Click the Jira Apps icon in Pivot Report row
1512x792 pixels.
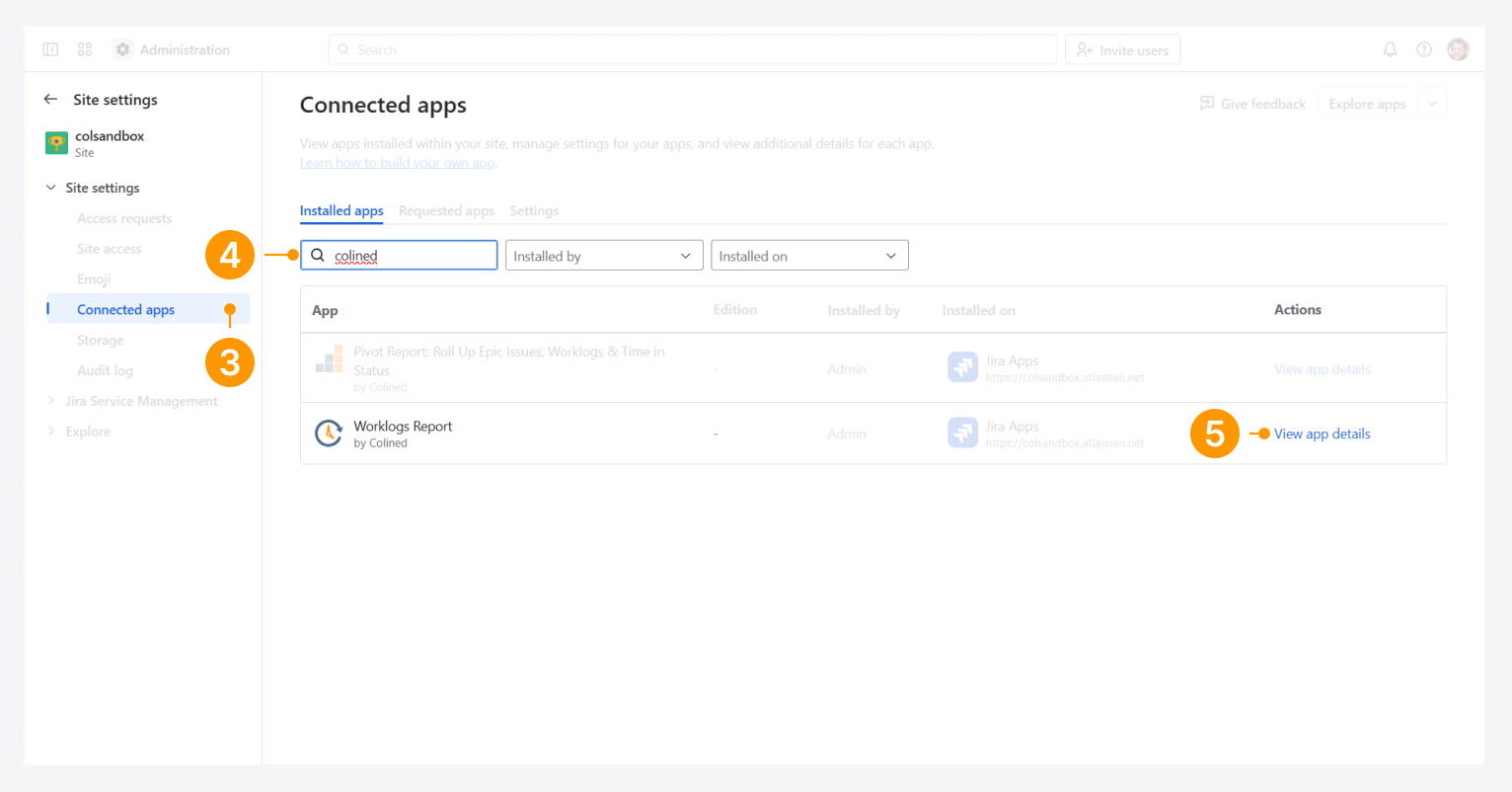coord(962,367)
